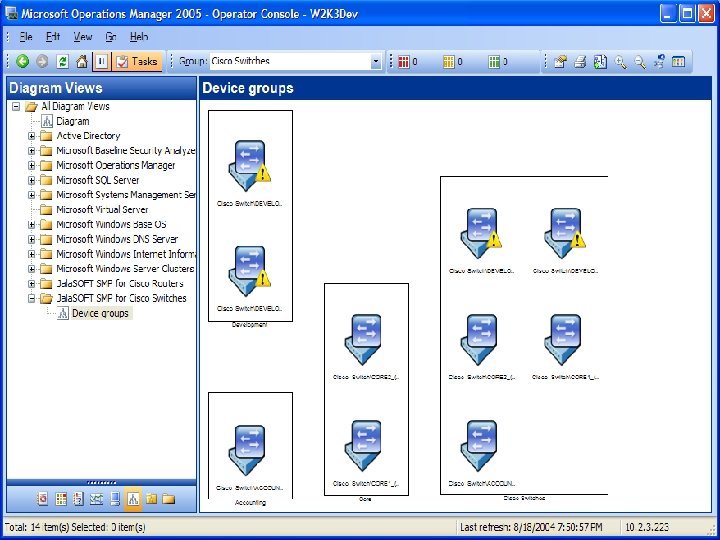This screenshot has width=720, height=540.
Task: Click the grey Forward arrow icon
Action: tap(42, 62)
